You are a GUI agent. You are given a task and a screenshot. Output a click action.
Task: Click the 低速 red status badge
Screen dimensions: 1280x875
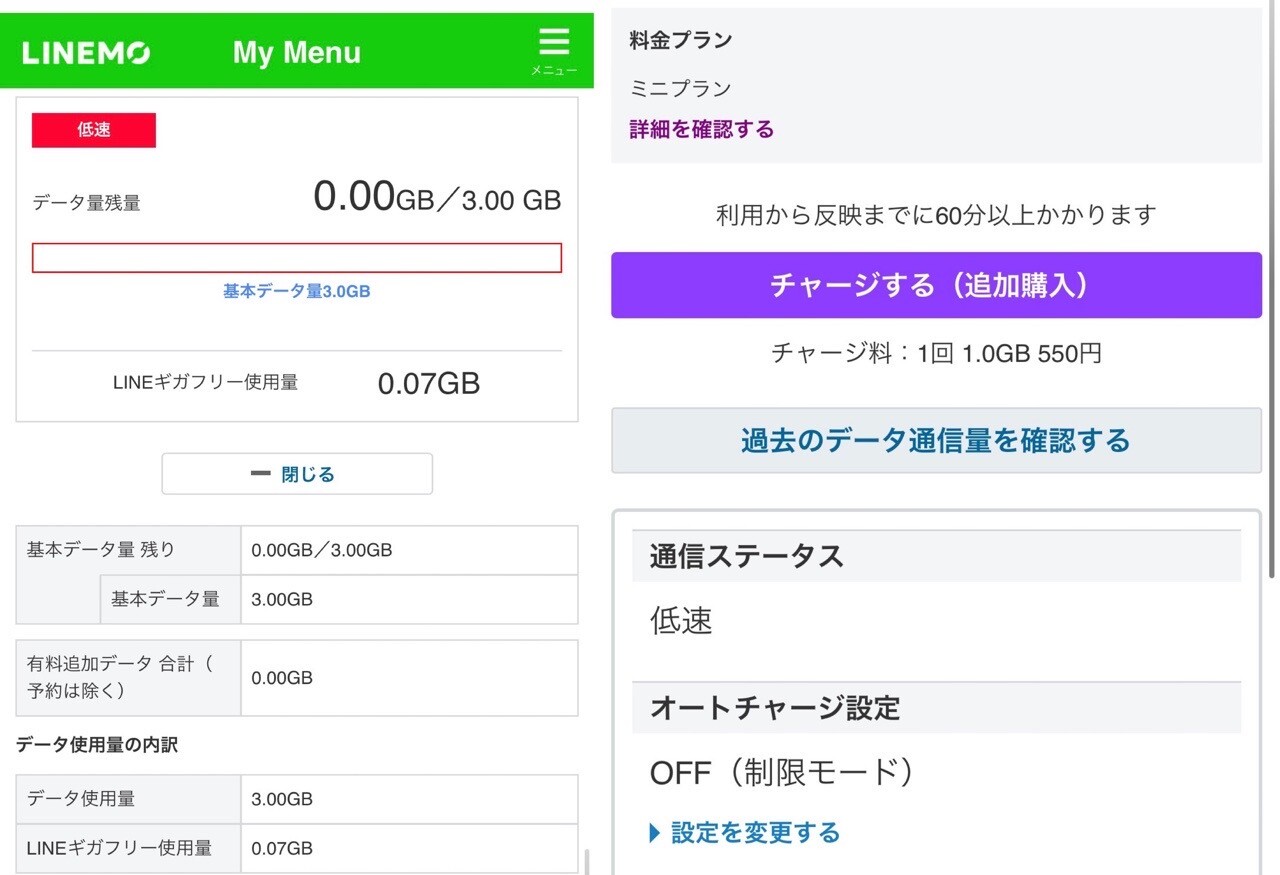point(94,130)
